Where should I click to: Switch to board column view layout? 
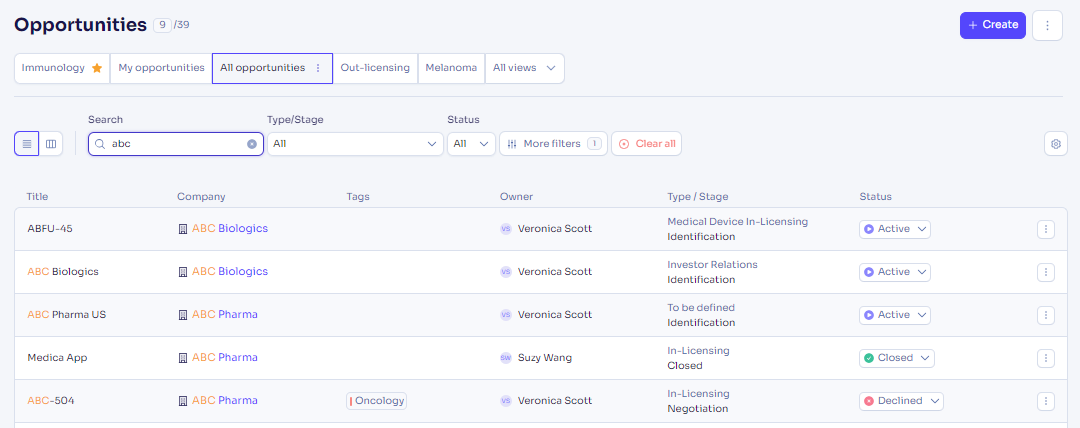(51, 144)
